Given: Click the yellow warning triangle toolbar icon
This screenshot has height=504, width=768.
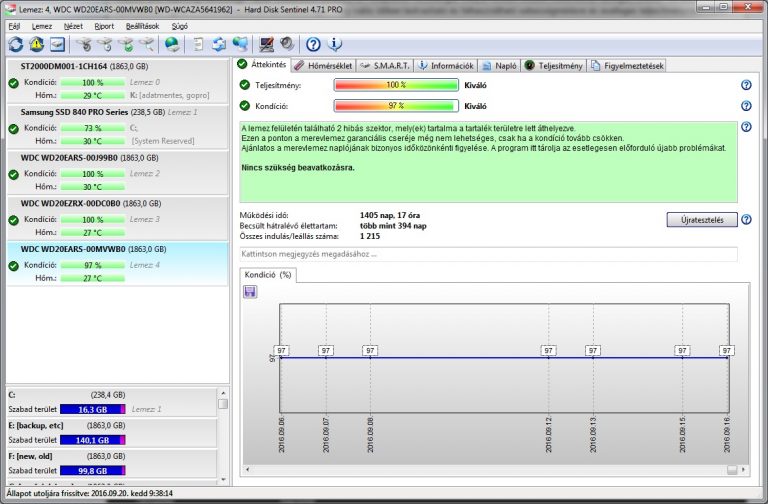Looking at the screenshot, I should tap(36, 44).
